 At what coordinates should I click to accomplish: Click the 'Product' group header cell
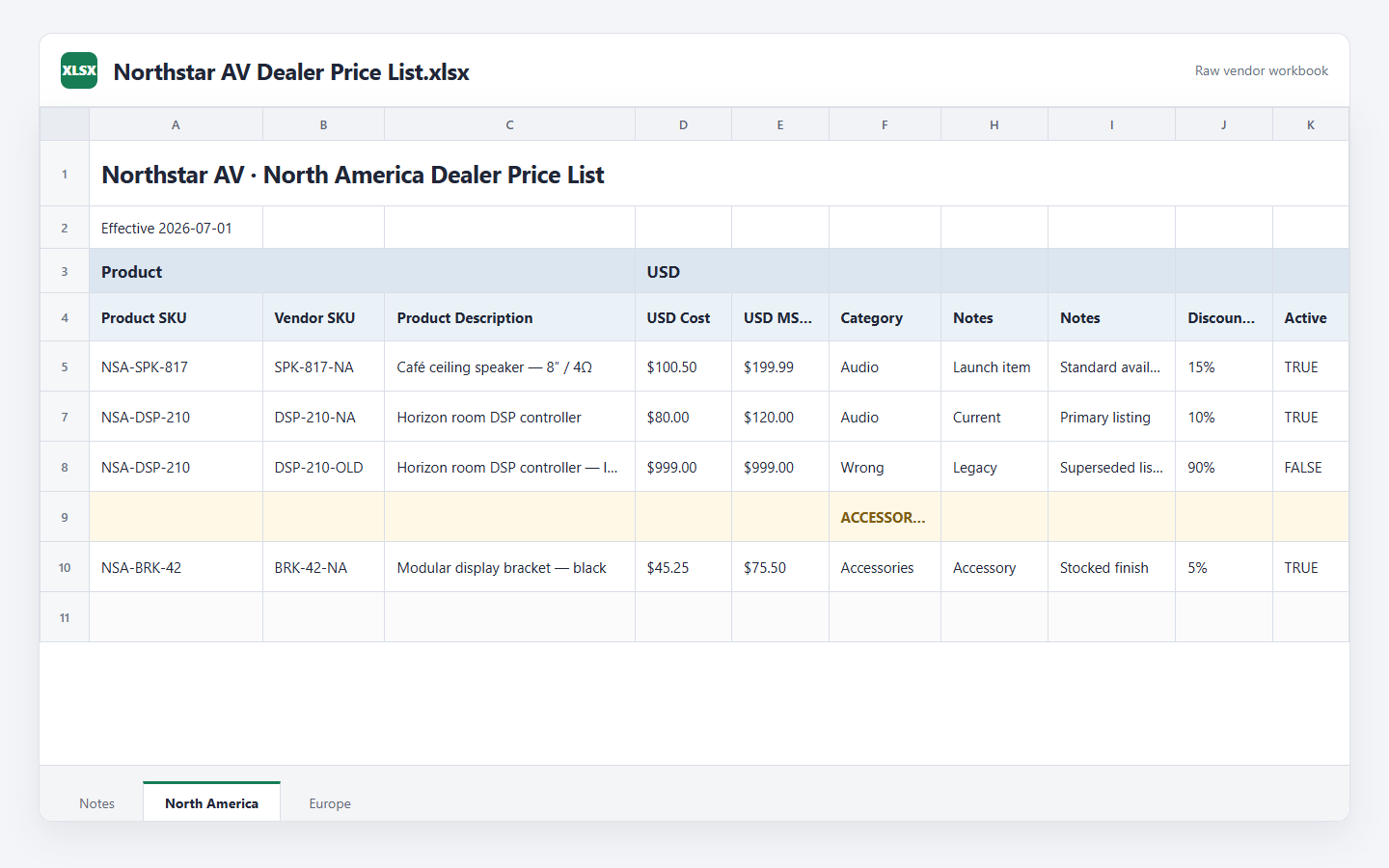pyautogui.click(x=362, y=271)
